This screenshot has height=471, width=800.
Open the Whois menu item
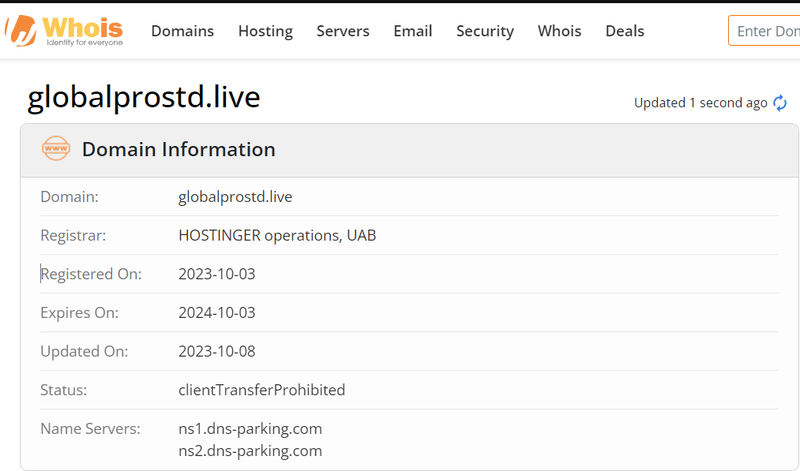tap(559, 31)
